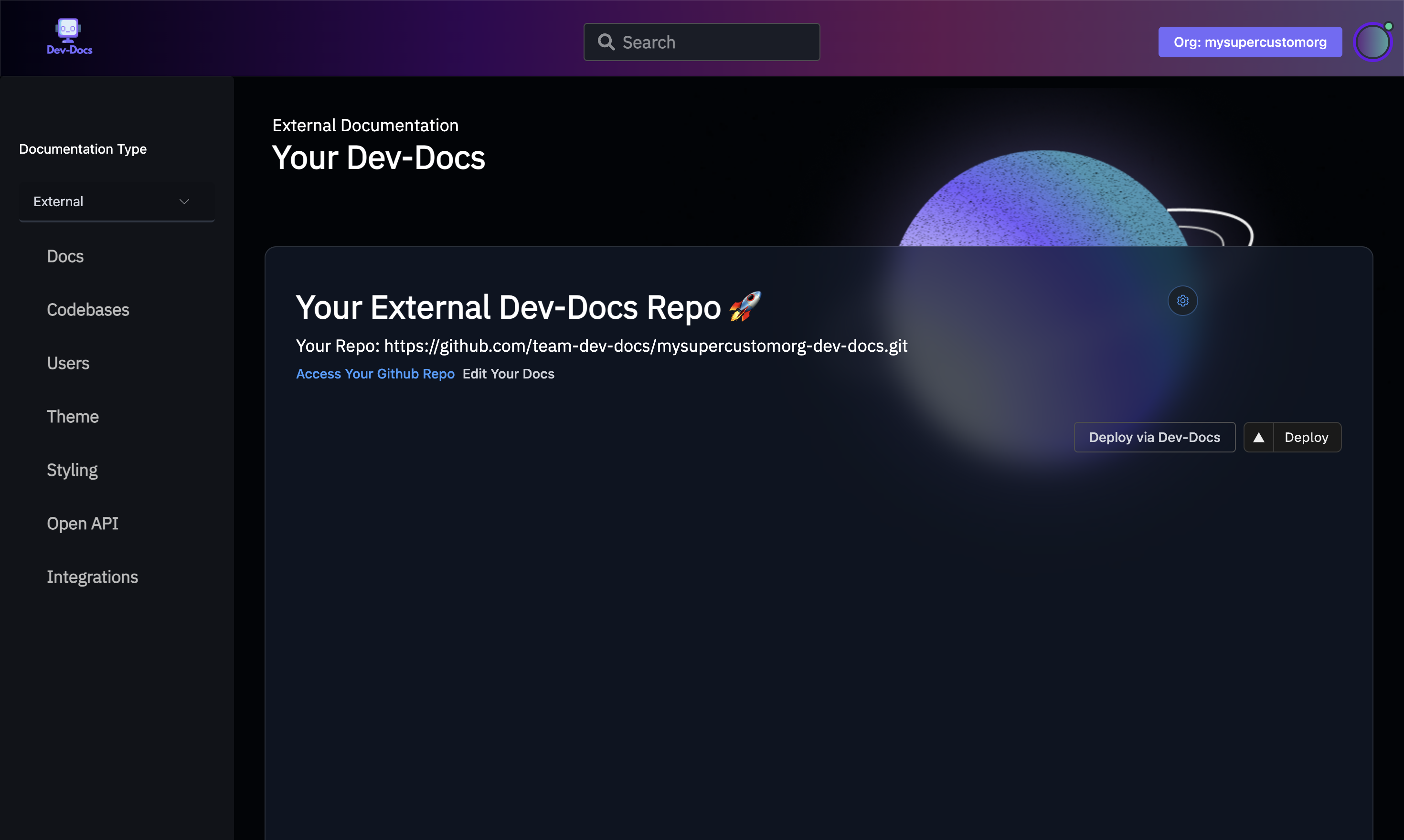Click the rocket emoji in heading
The image size is (1404, 840).
(745, 306)
